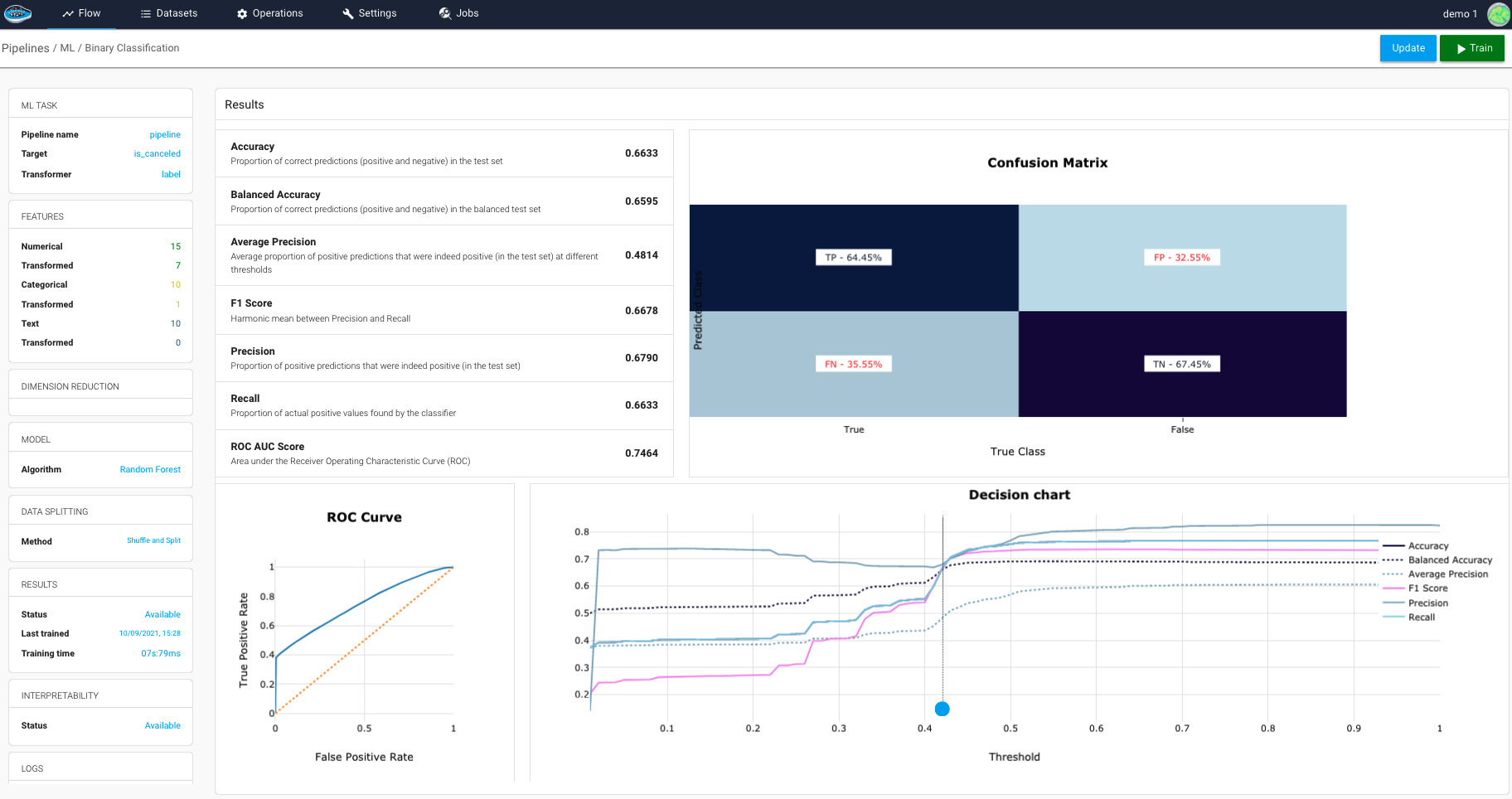Click the Operations gear icon
Screen dimensions: 1512x799
[x=242, y=14]
